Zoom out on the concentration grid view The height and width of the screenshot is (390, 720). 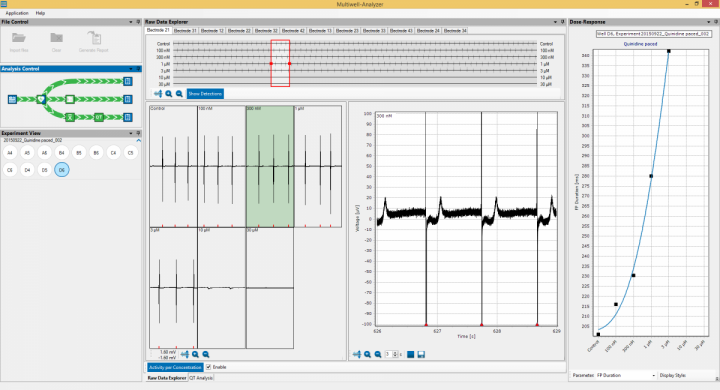206,354
